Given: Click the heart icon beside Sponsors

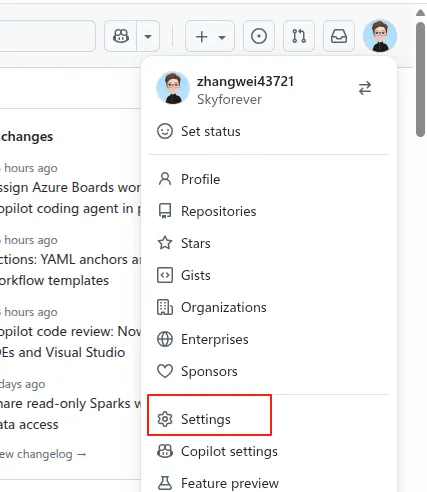Looking at the screenshot, I should 165,371.
